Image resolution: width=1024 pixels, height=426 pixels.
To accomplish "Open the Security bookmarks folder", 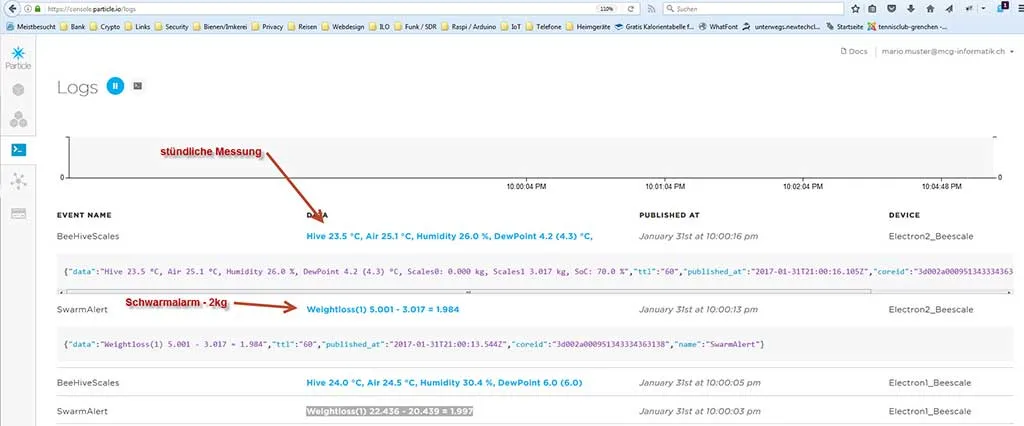I will click(172, 27).
